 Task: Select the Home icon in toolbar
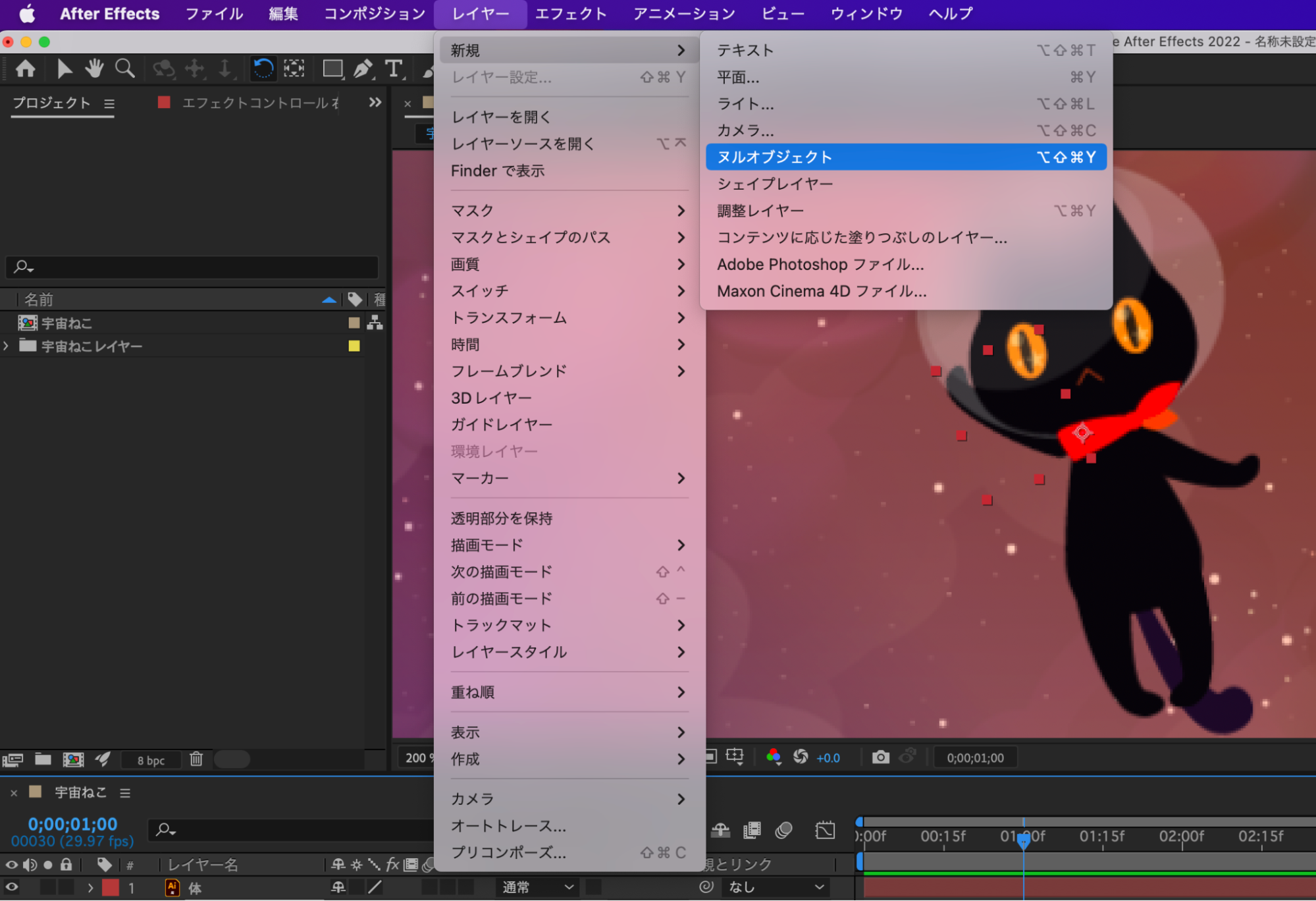coord(26,68)
